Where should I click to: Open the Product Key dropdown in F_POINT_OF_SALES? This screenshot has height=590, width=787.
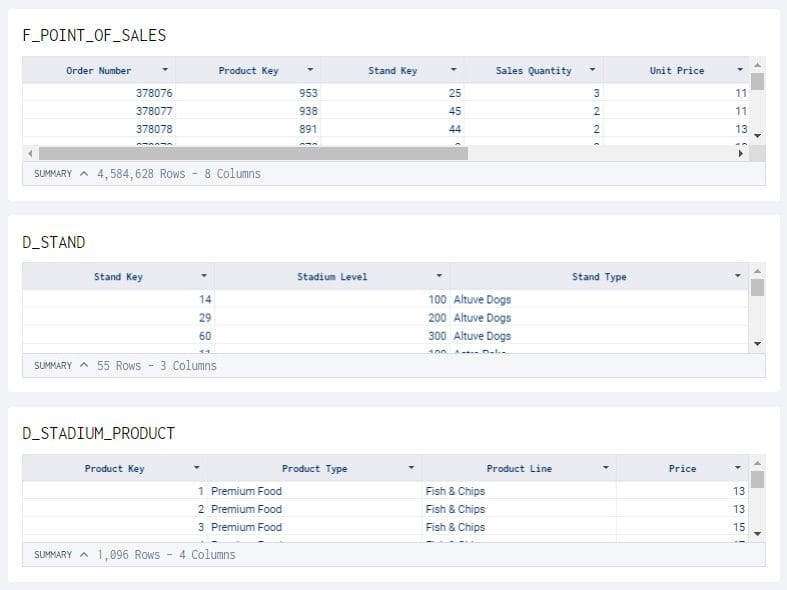[310, 70]
